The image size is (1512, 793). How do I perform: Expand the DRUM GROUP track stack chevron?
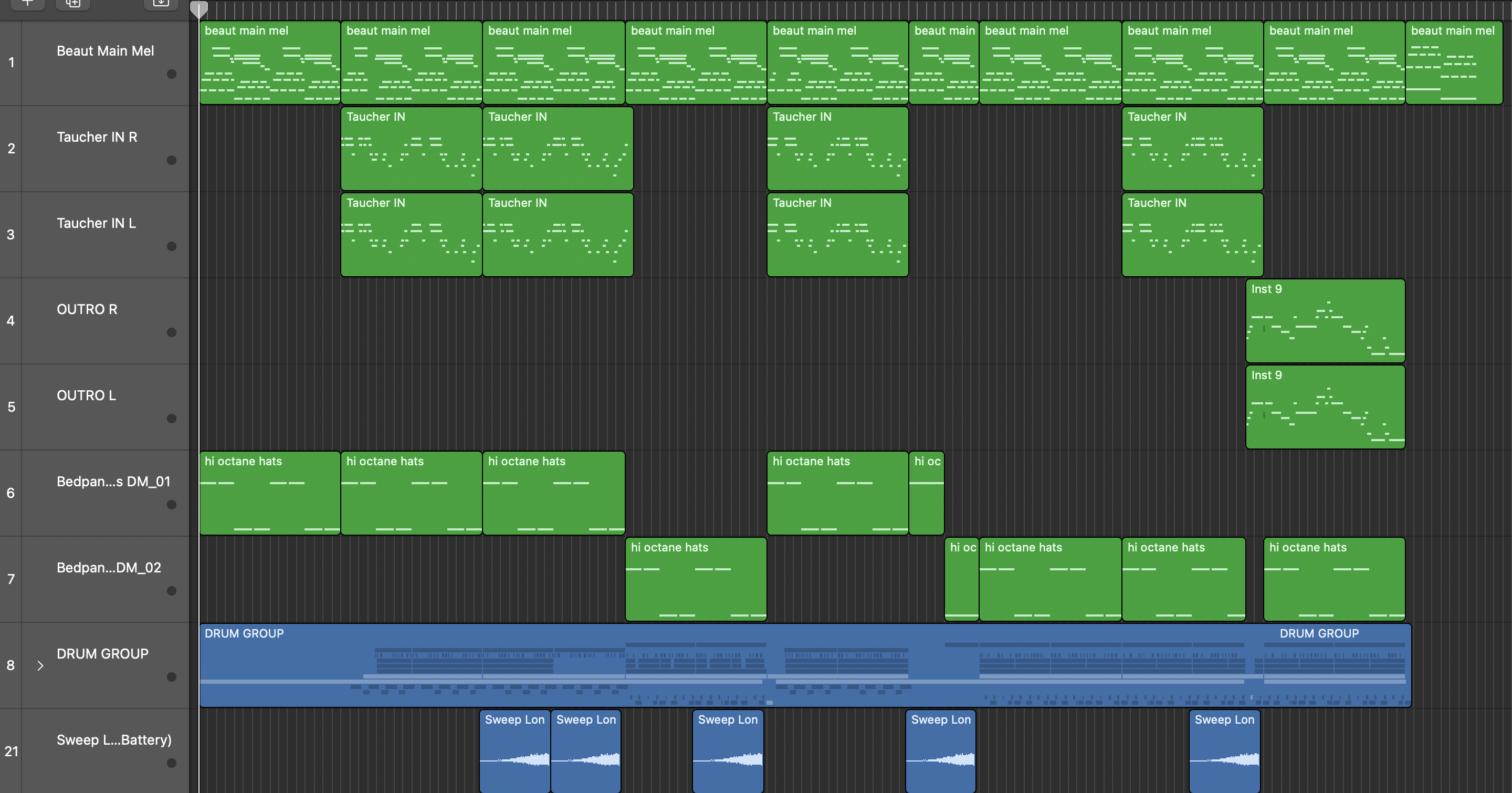click(40, 665)
